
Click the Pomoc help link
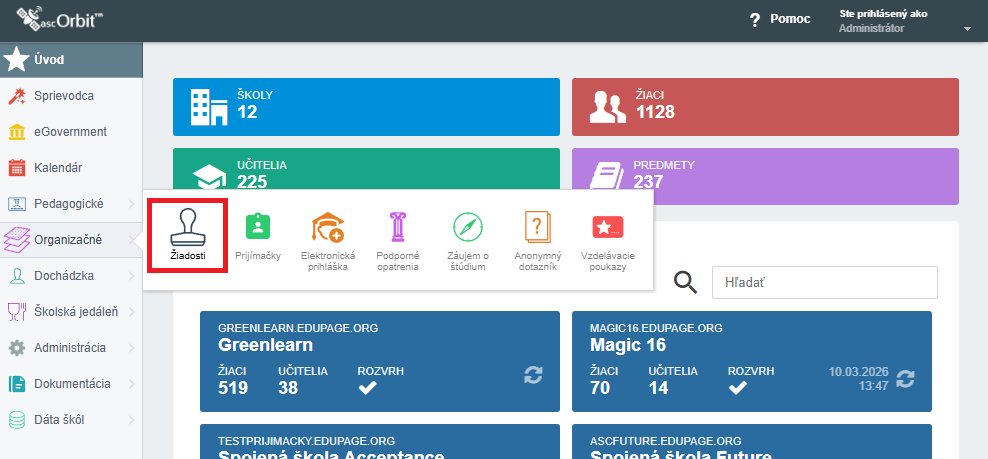coord(779,20)
